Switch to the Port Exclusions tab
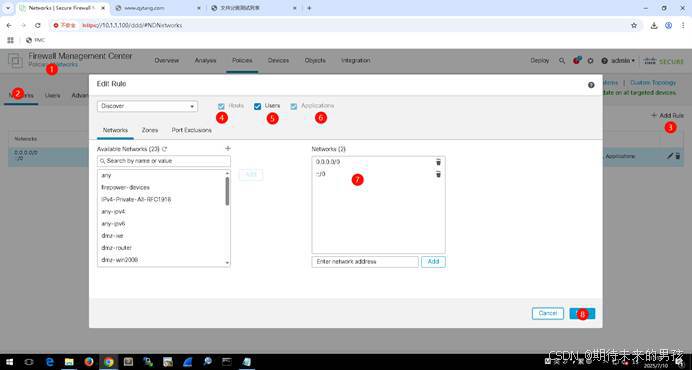The image size is (692, 370). click(x=191, y=130)
